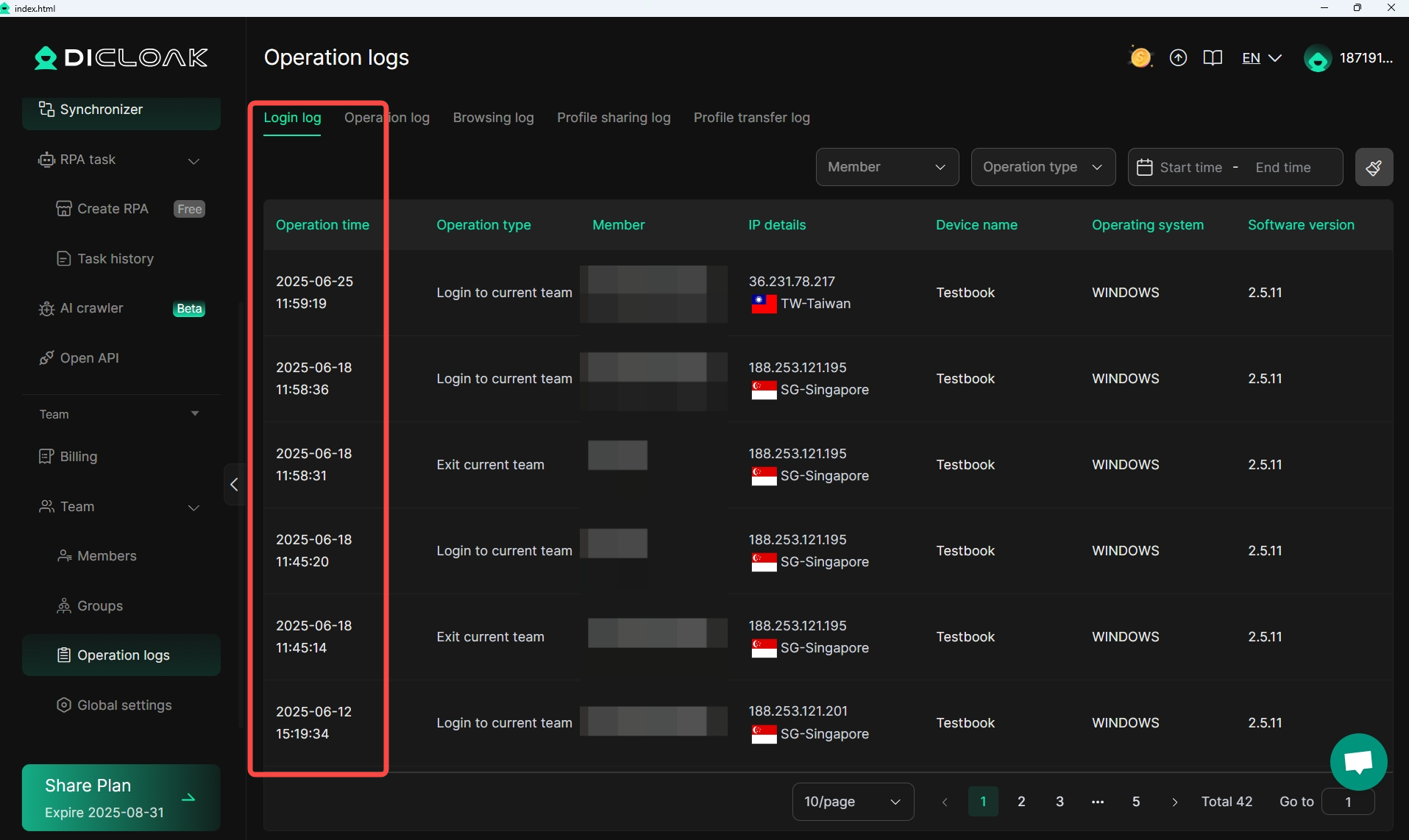Switch to the Browsing log tab

coord(493,118)
